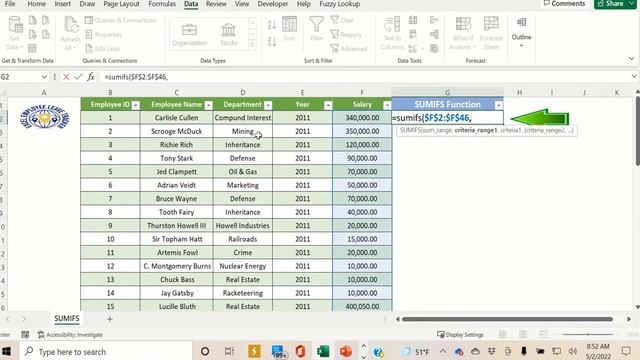Viewport: 640px width, 360px height.
Task: Collapse the ribbon chevron
Action: (631, 59)
